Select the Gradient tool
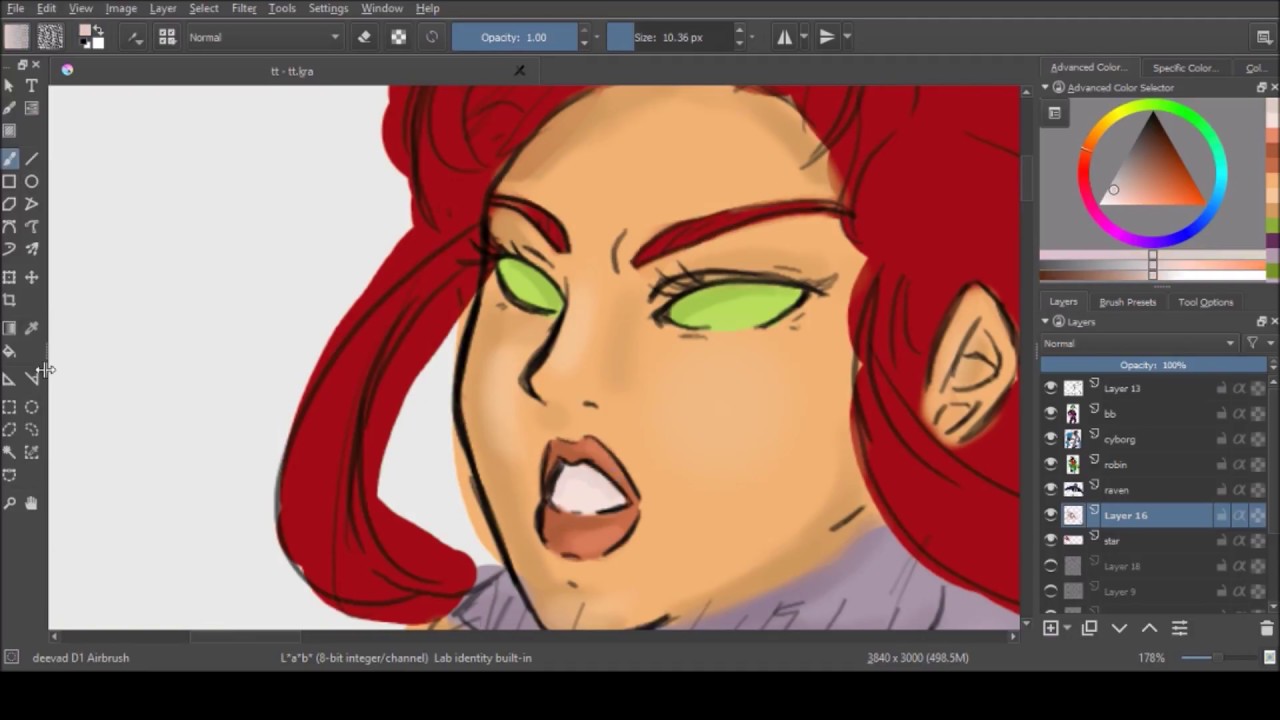Screen dimensions: 1280x720 click(x=10, y=328)
